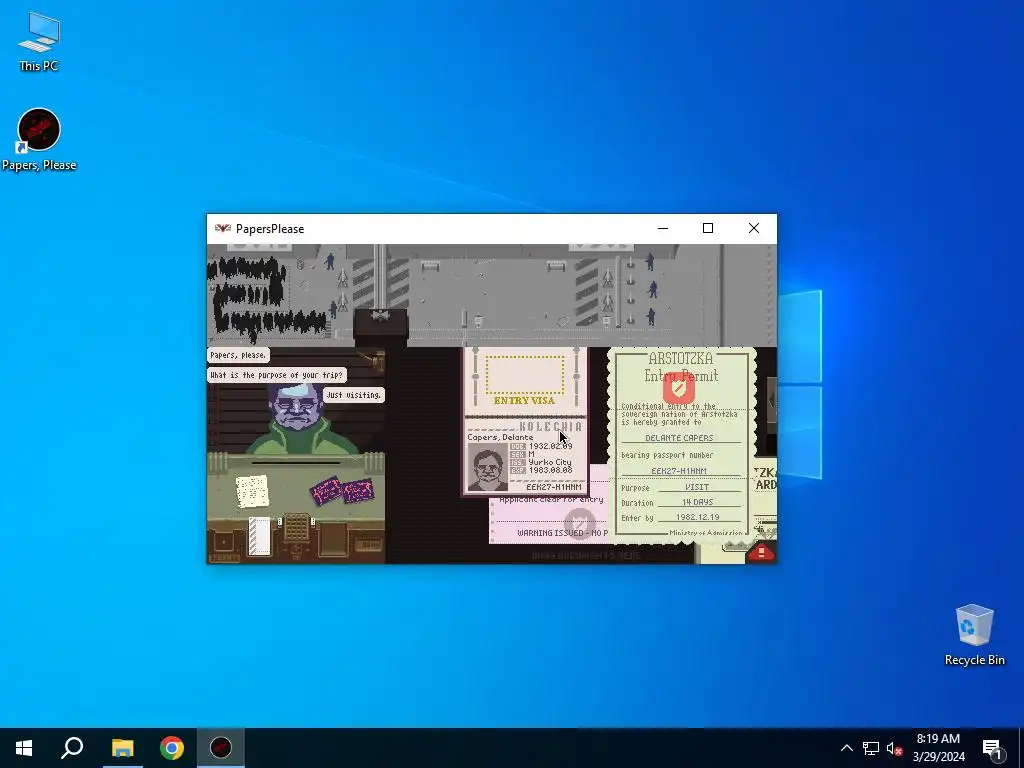This screenshot has height=768, width=1024.
Task: Click the dotted Entry Visa stamp area
Action: pyautogui.click(x=525, y=376)
